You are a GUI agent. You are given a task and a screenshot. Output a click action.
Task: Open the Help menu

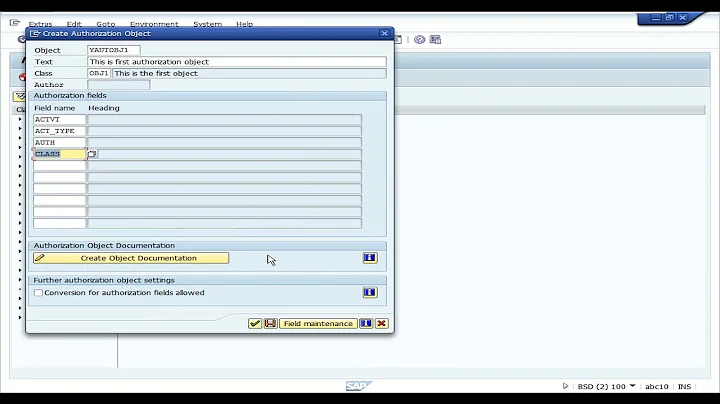click(244, 24)
